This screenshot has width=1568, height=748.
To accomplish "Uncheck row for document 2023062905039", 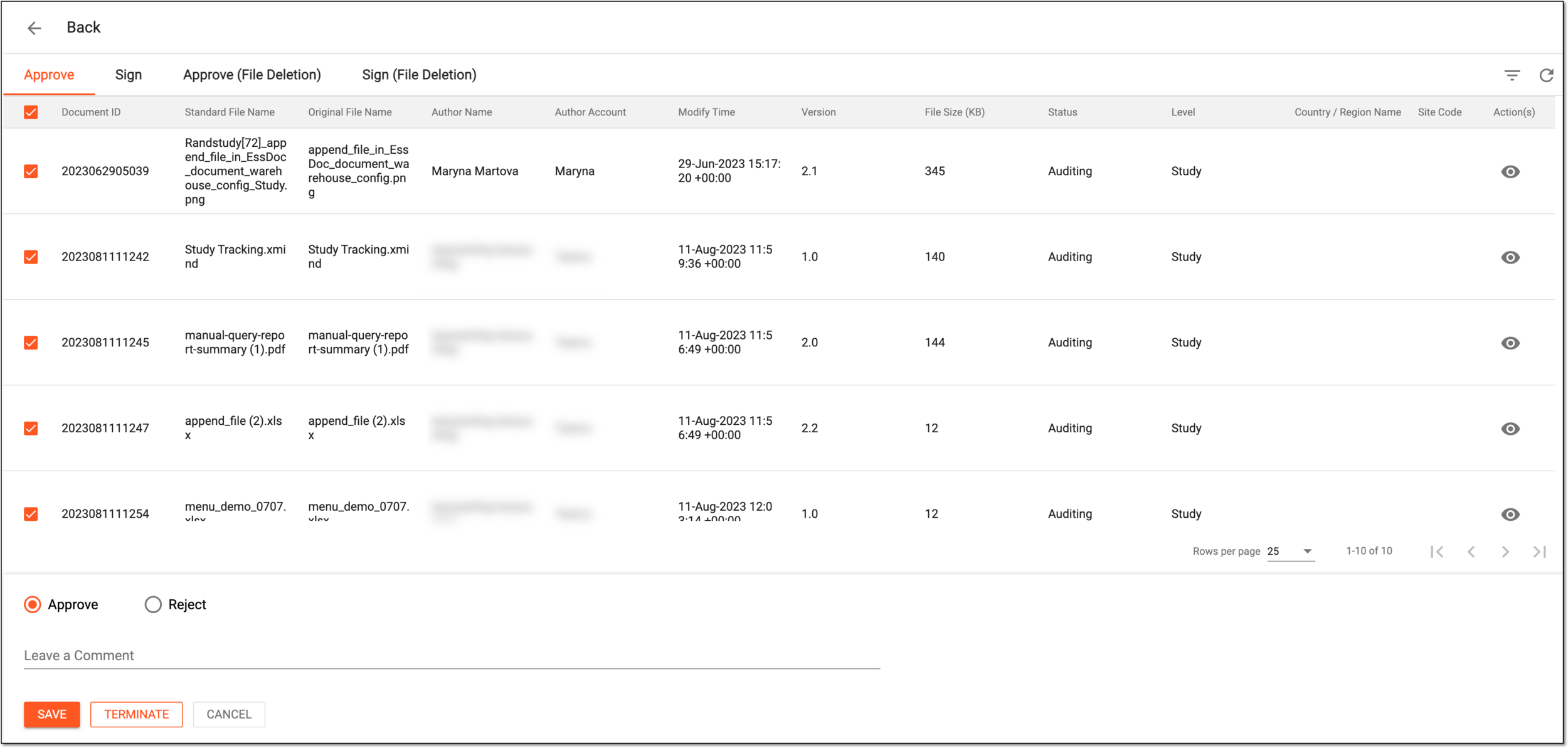I will (x=31, y=171).
